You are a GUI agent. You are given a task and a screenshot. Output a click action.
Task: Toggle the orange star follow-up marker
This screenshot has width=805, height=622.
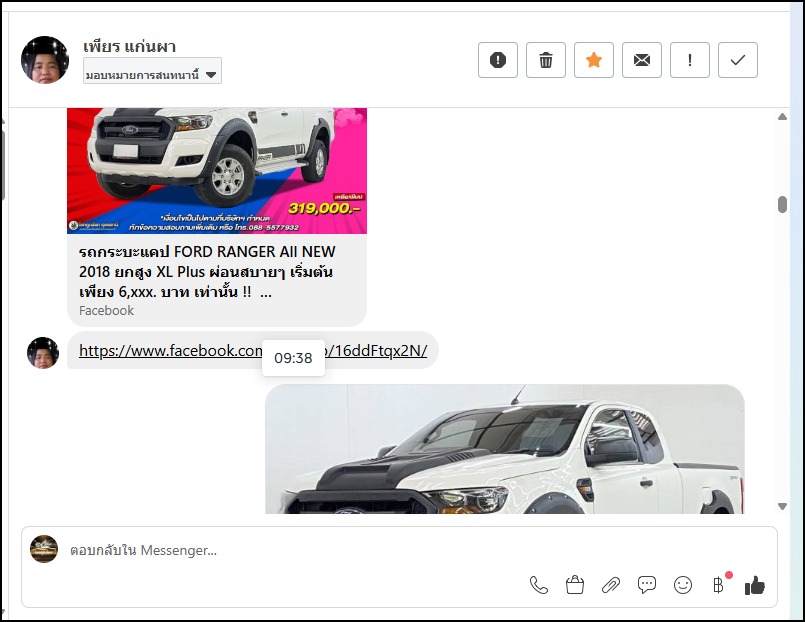click(x=594, y=60)
